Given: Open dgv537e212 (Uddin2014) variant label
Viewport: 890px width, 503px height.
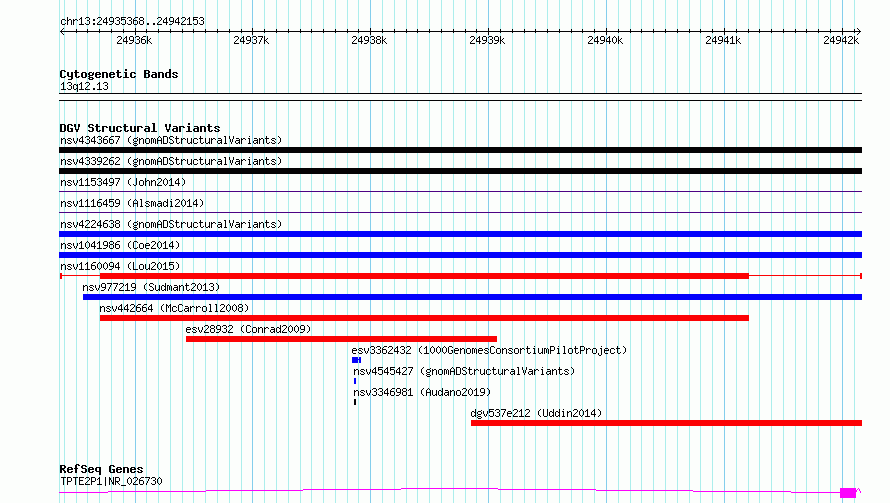Looking at the screenshot, I should tap(536, 413).
